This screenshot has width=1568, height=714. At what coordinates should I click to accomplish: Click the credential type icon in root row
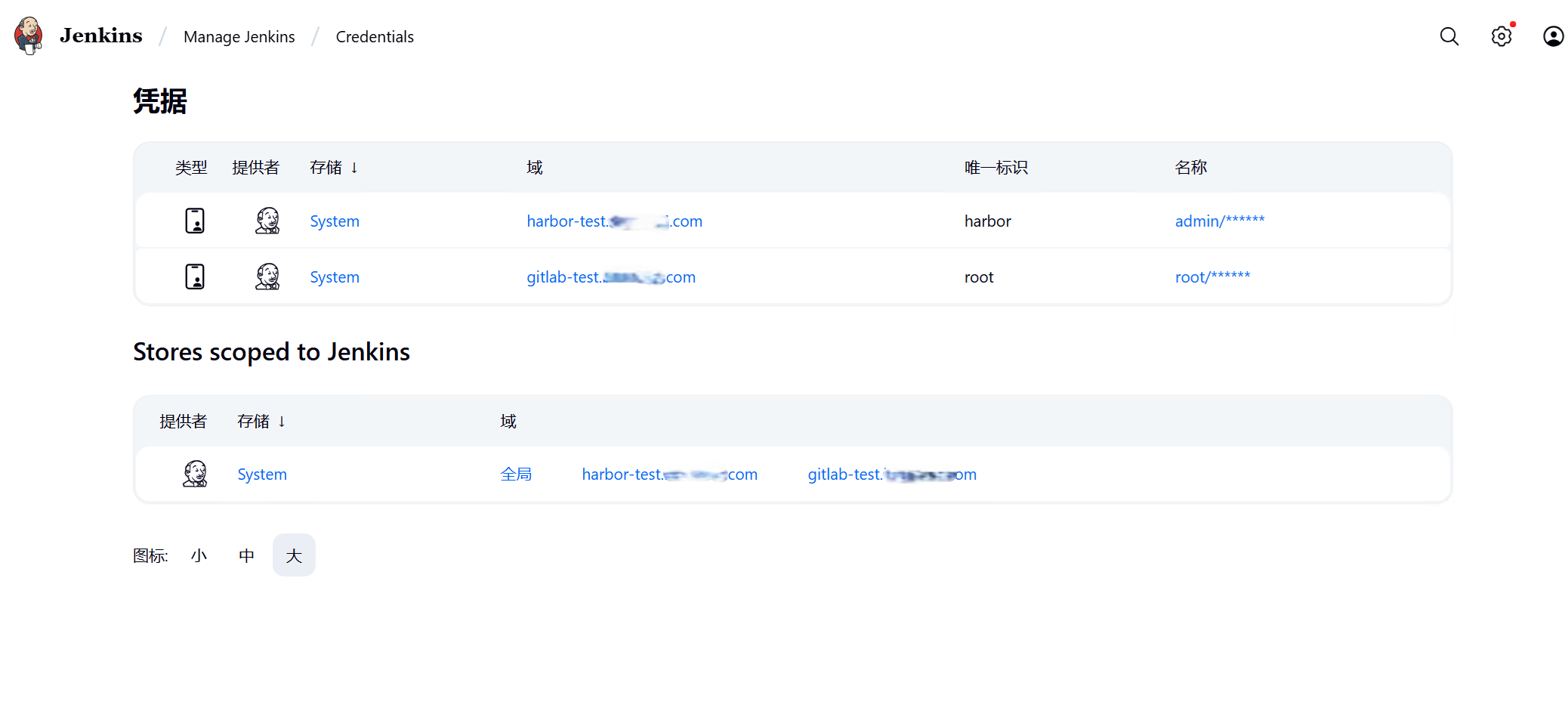[195, 277]
